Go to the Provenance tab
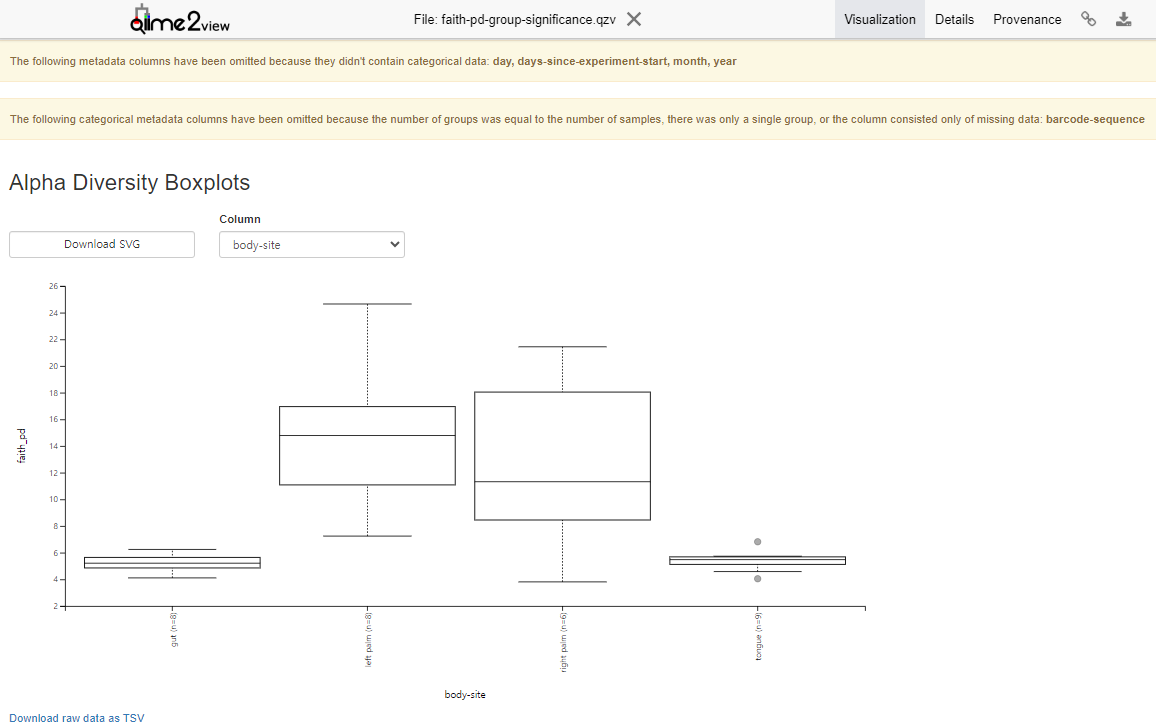Viewport: 1156px width, 723px height. (x=1027, y=19)
